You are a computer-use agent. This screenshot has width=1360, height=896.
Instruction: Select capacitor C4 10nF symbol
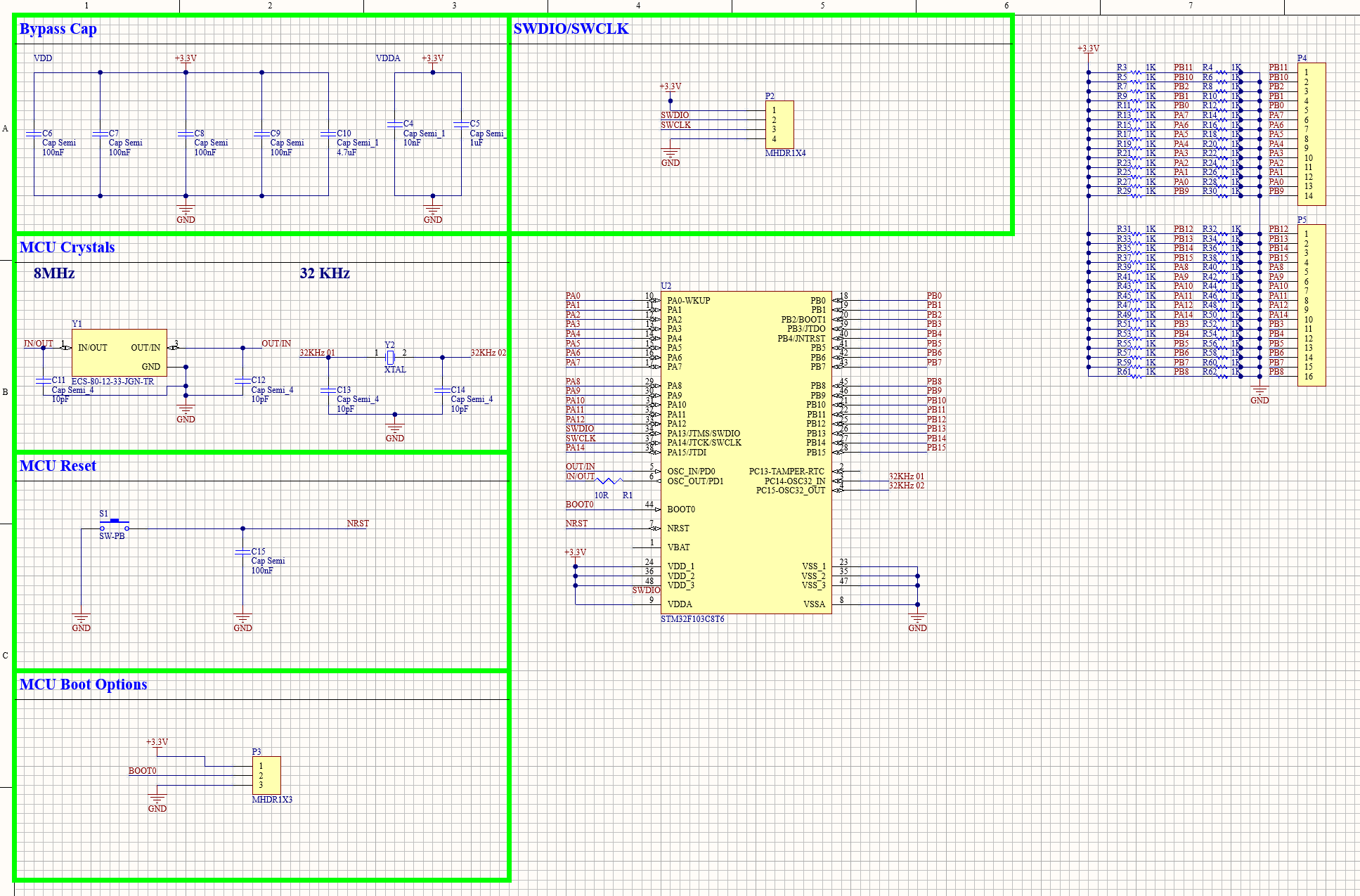click(x=395, y=124)
